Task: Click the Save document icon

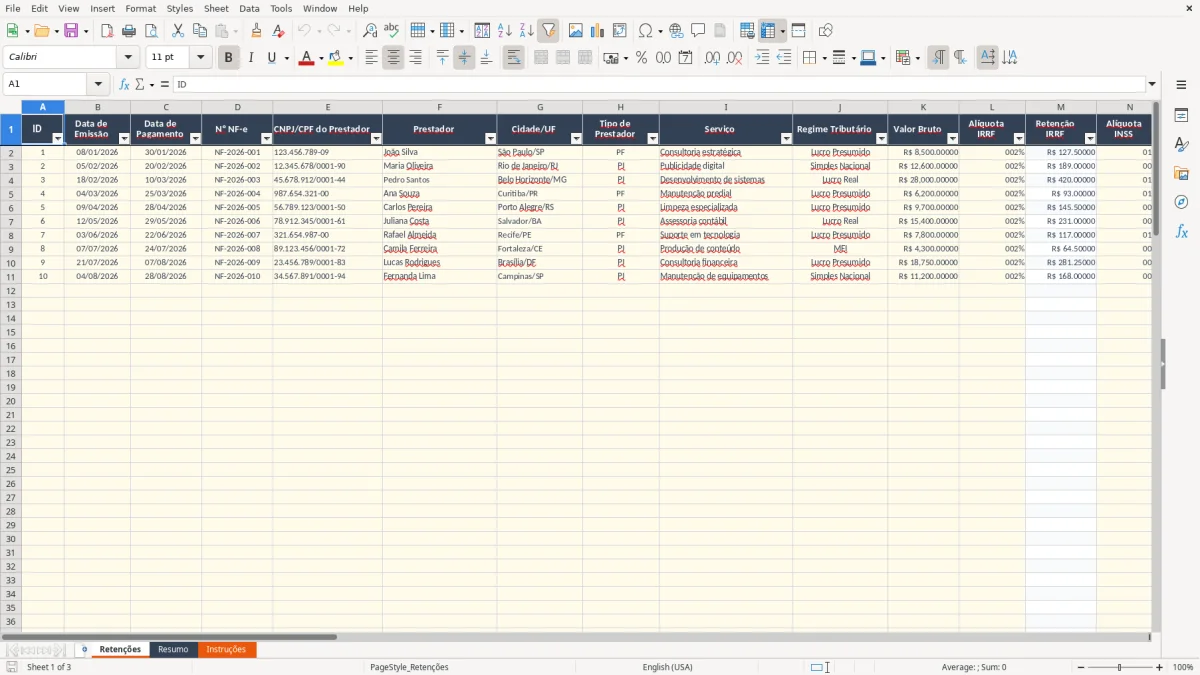Action: click(x=71, y=31)
